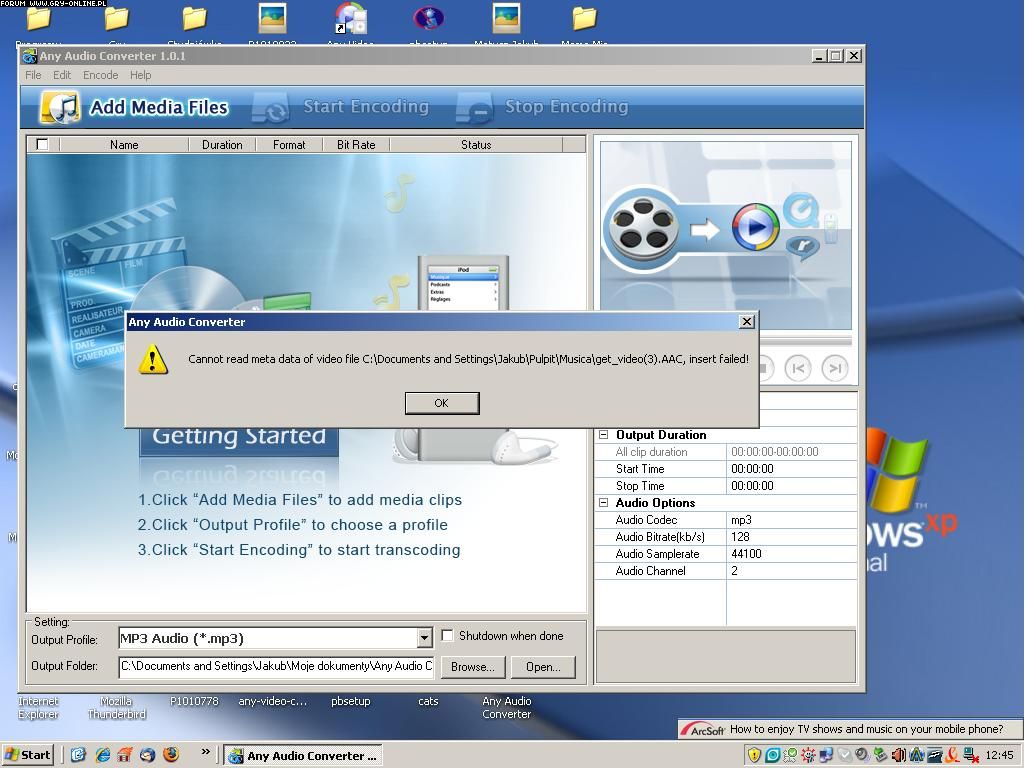Open the Mateusz Jakub image desktop icon
This screenshot has width=1025, height=768.
click(506, 18)
